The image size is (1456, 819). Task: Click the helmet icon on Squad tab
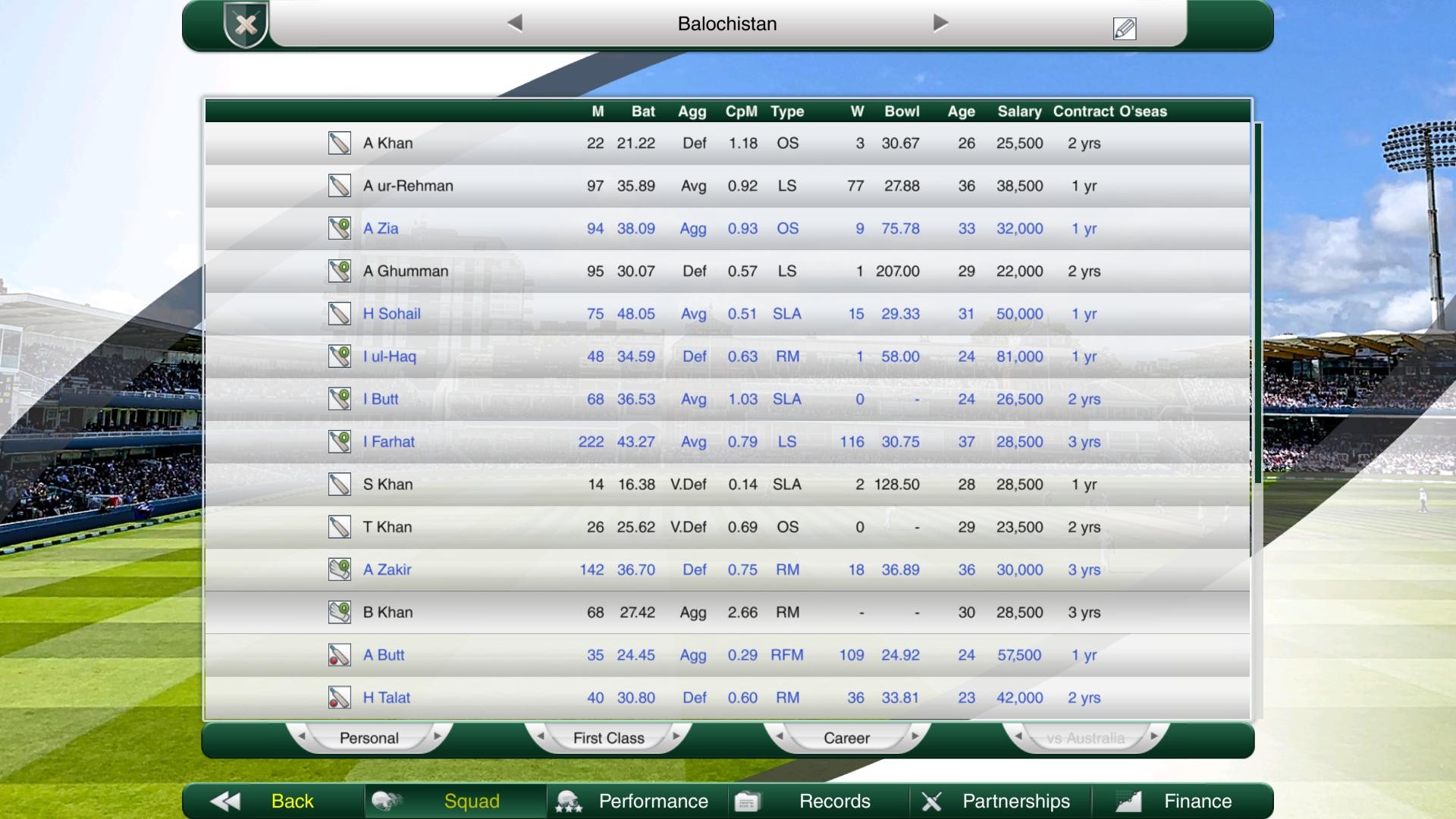click(386, 801)
